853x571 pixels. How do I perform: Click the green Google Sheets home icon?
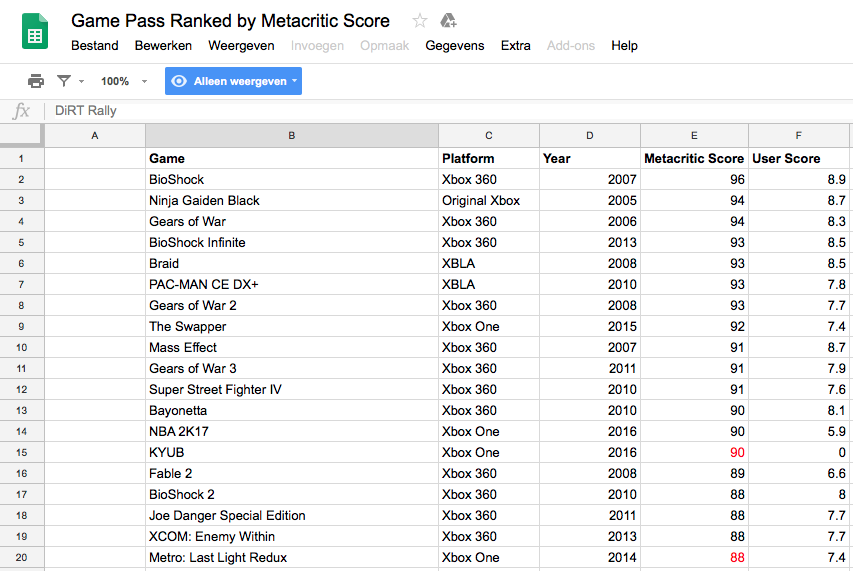point(35,32)
